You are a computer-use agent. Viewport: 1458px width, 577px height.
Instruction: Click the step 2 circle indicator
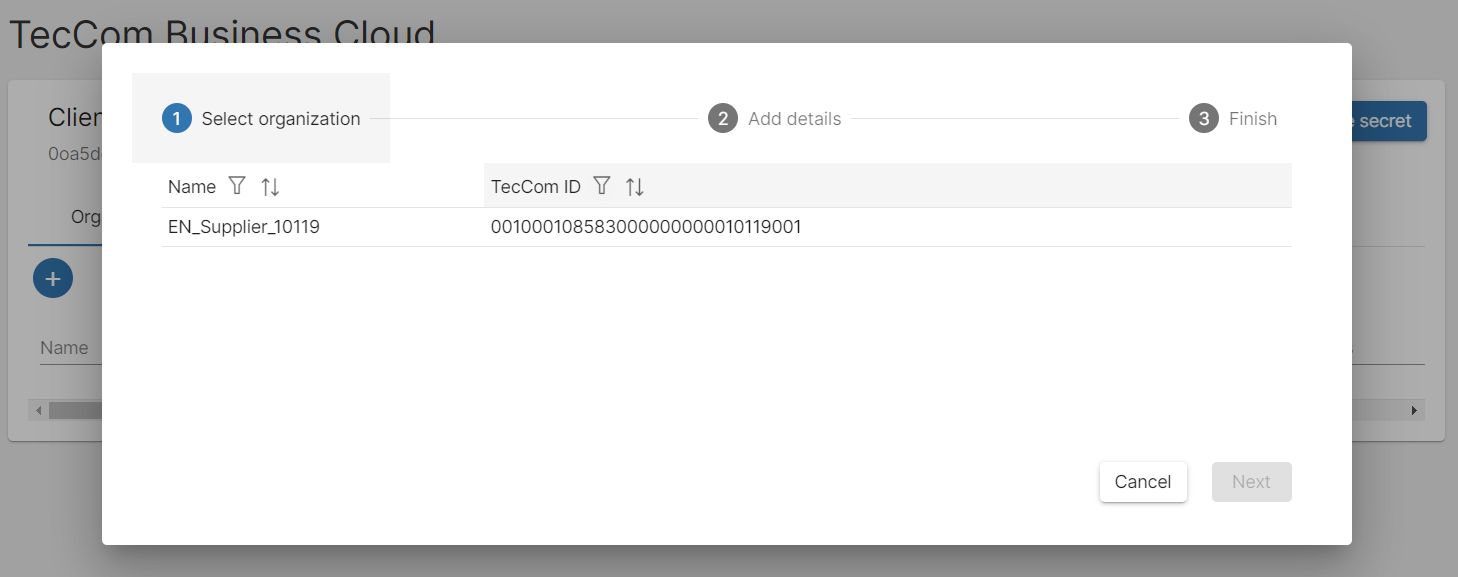tap(722, 118)
